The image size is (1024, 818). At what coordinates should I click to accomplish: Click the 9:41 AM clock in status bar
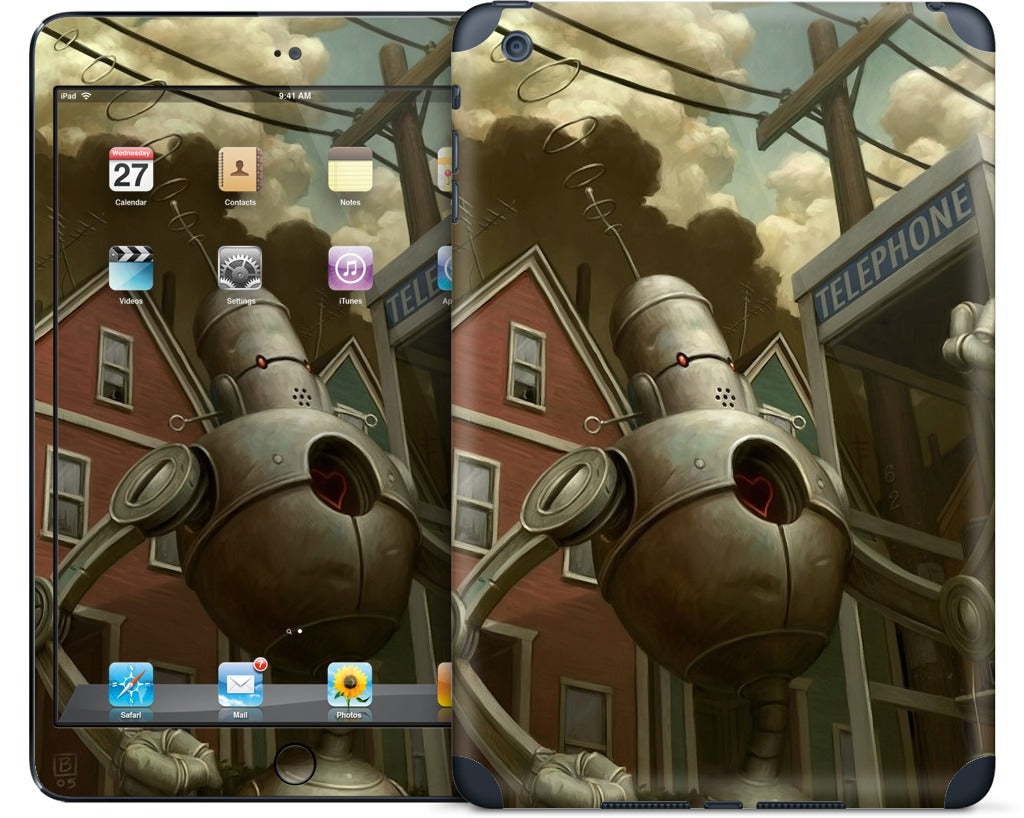pos(295,96)
